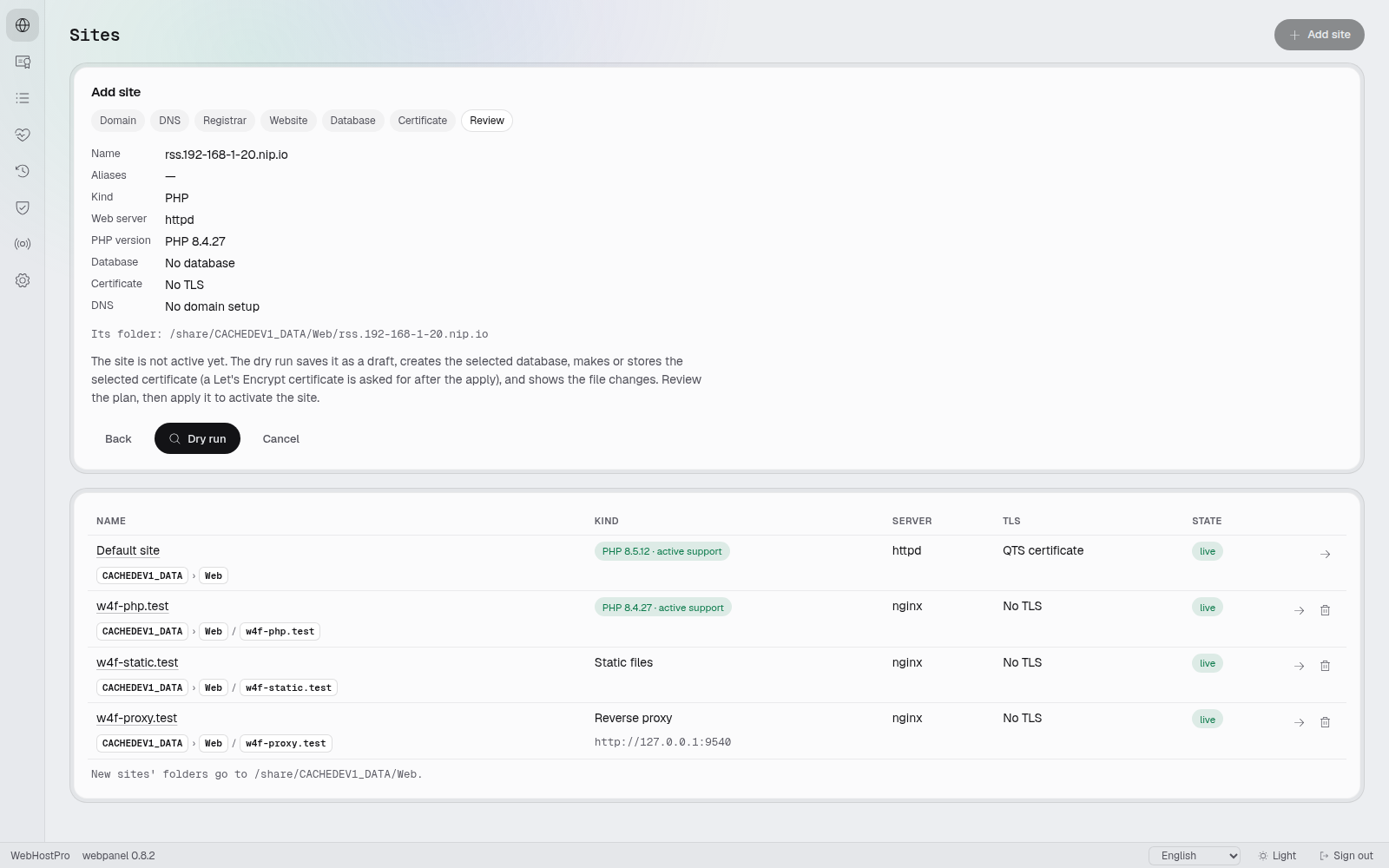This screenshot has height=868, width=1389.
Task: Click the PHP 8.5.12 active support badge
Action: [662, 551]
